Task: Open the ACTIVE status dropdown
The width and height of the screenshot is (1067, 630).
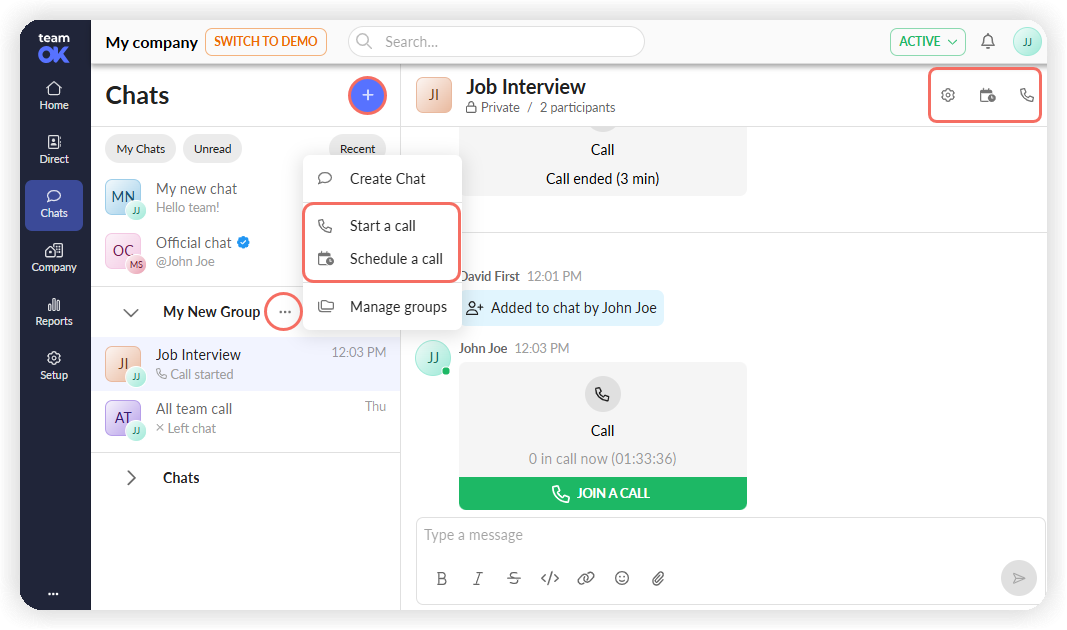Action: pyautogui.click(x=928, y=42)
